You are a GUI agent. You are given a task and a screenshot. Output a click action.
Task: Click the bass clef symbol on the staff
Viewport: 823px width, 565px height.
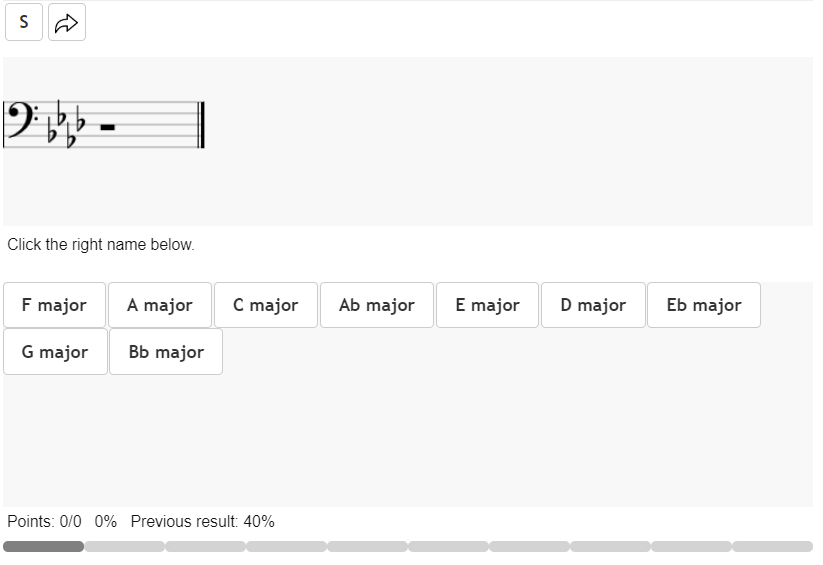tap(17, 122)
